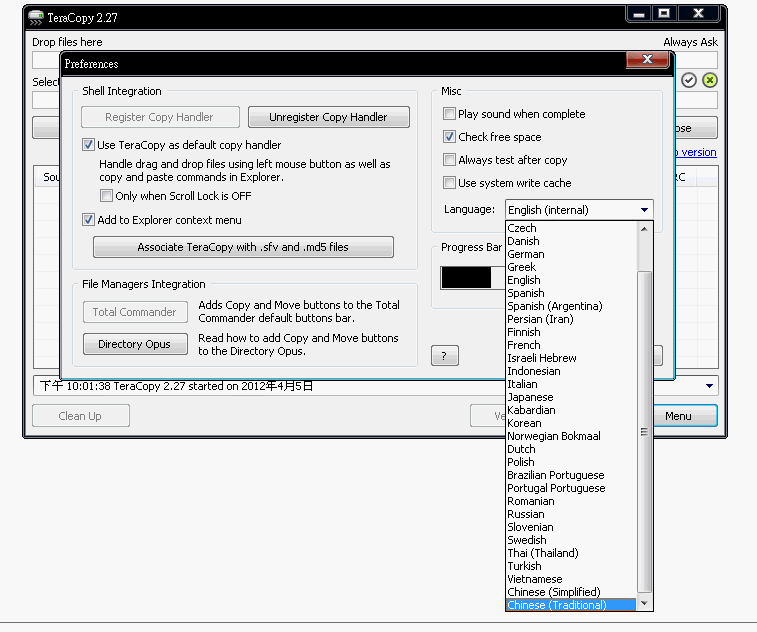Click the Always Ask label
The height and width of the screenshot is (632, 757).
690,42
